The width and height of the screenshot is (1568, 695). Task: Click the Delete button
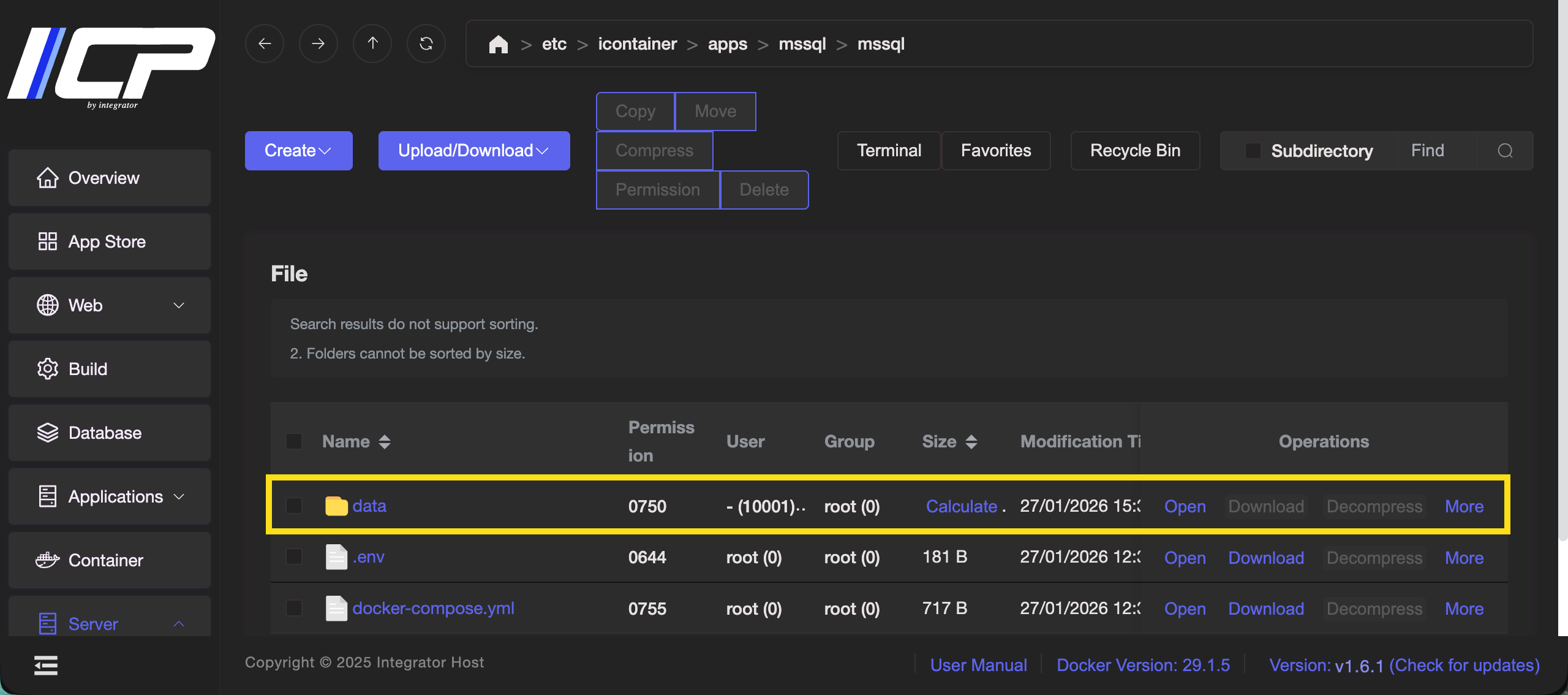tap(764, 190)
